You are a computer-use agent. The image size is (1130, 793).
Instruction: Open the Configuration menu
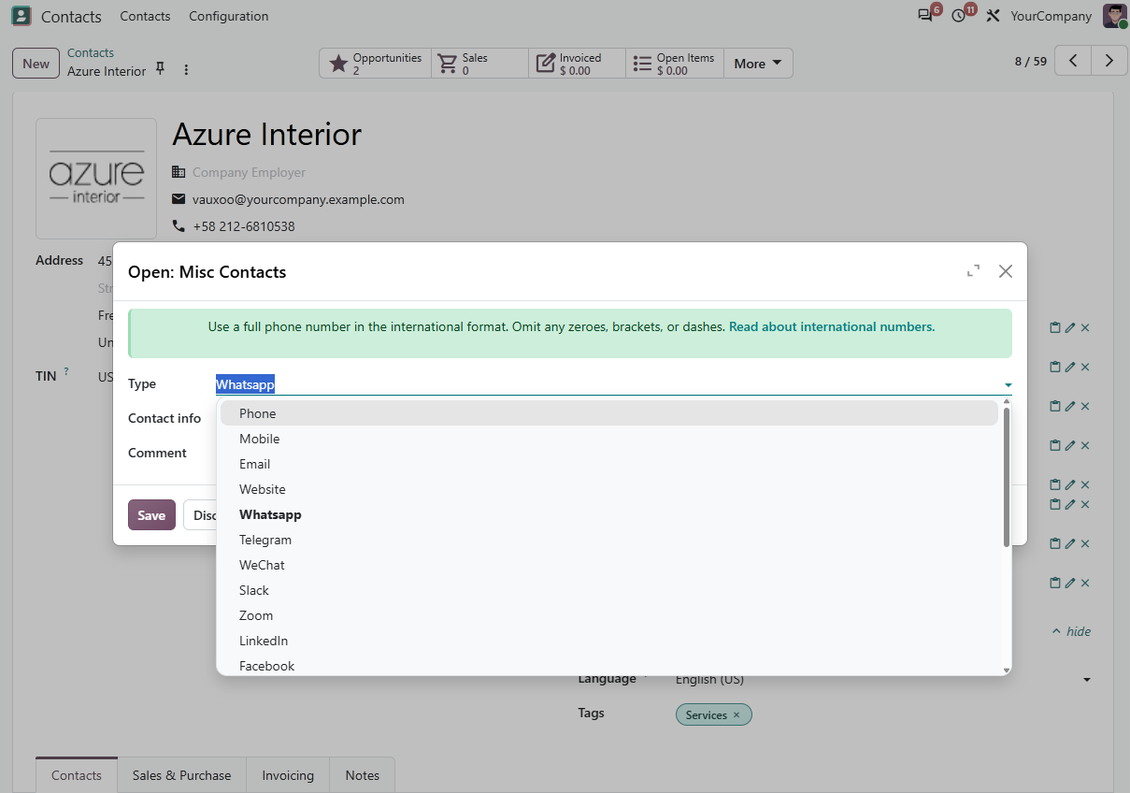(228, 16)
